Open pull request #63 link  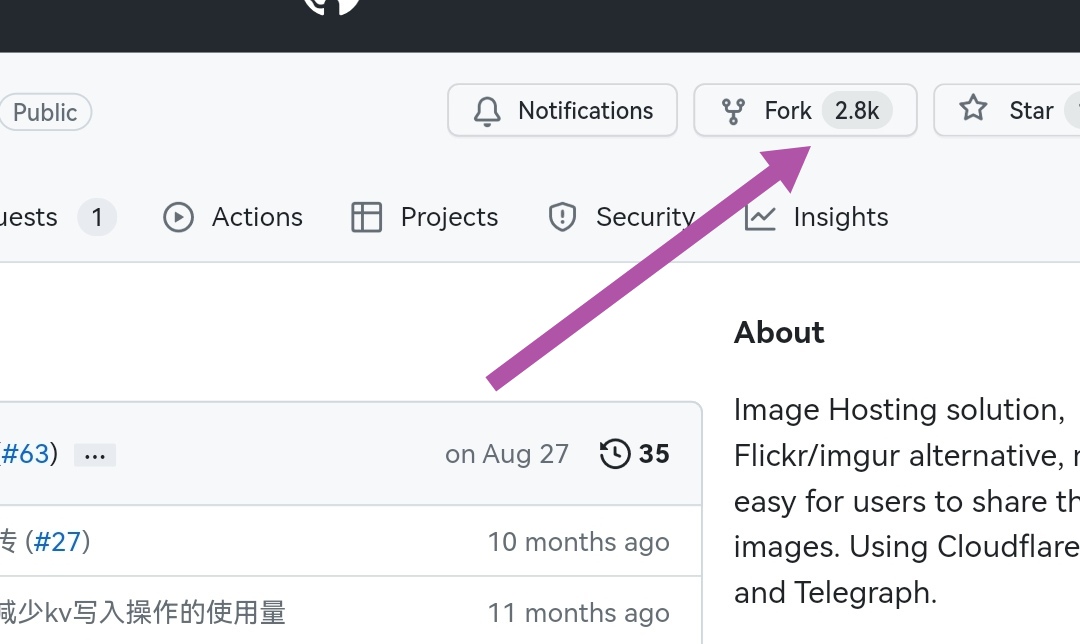click(25, 454)
